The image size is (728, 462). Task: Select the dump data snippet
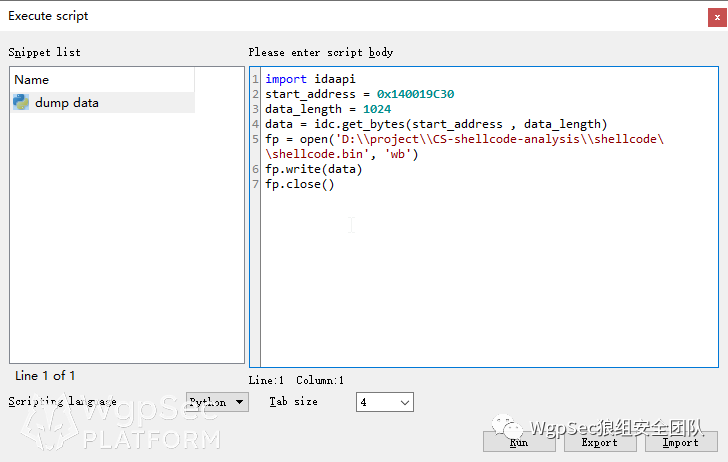click(103, 103)
